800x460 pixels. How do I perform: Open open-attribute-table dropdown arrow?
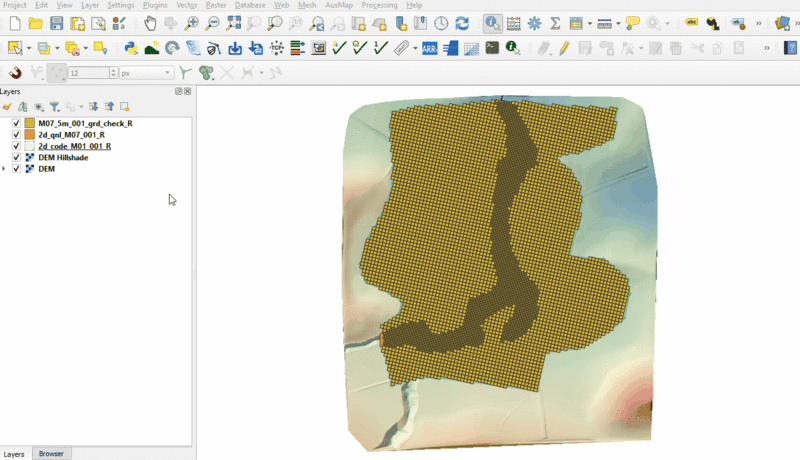coord(589,23)
